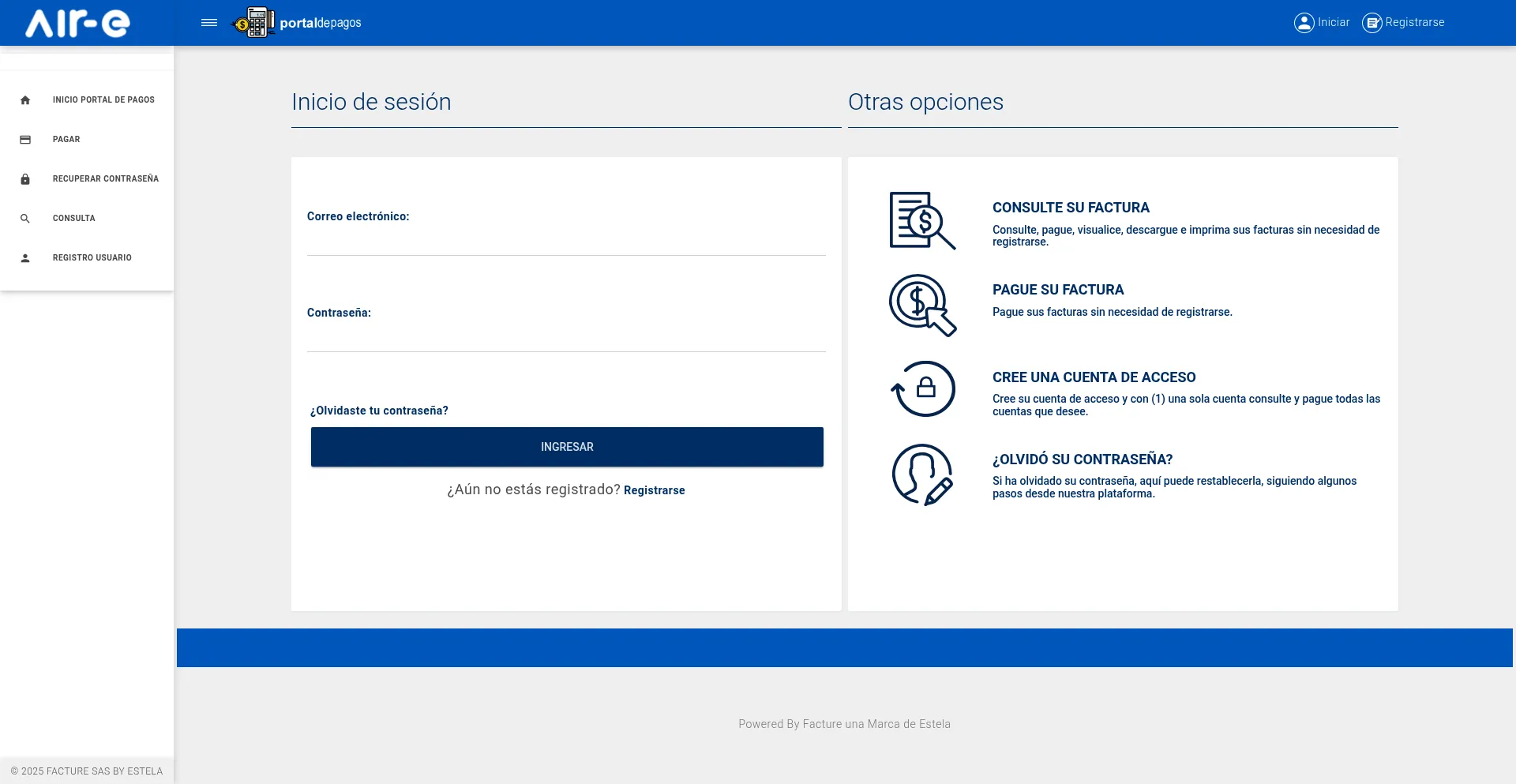The width and height of the screenshot is (1516, 784).
Task: Select Pagar in the sidebar
Action: pyautogui.click(x=66, y=140)
